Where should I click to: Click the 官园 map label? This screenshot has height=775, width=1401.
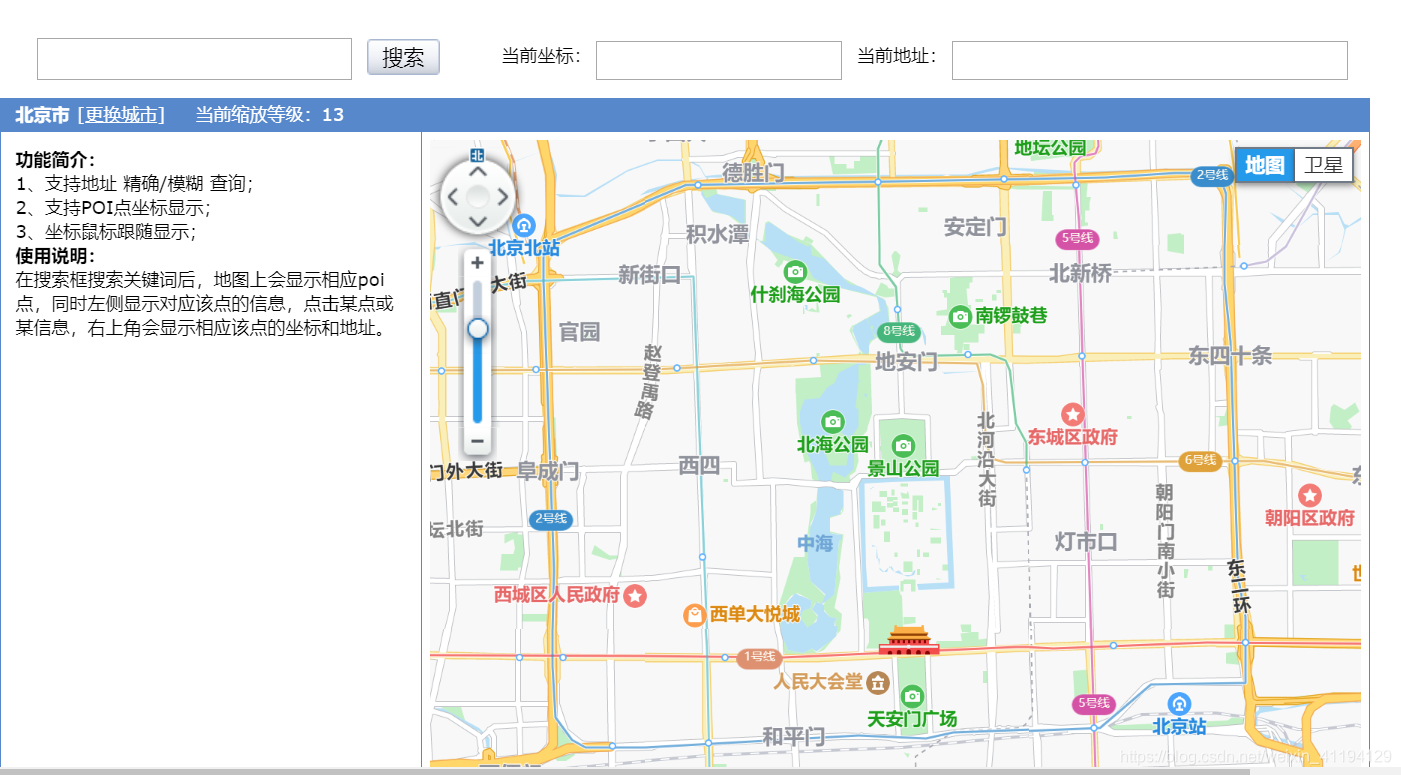click(579, 332)
